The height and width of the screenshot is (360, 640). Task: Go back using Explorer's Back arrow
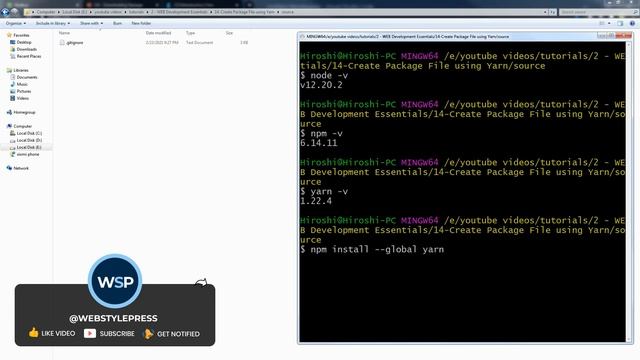coord(5,12)
